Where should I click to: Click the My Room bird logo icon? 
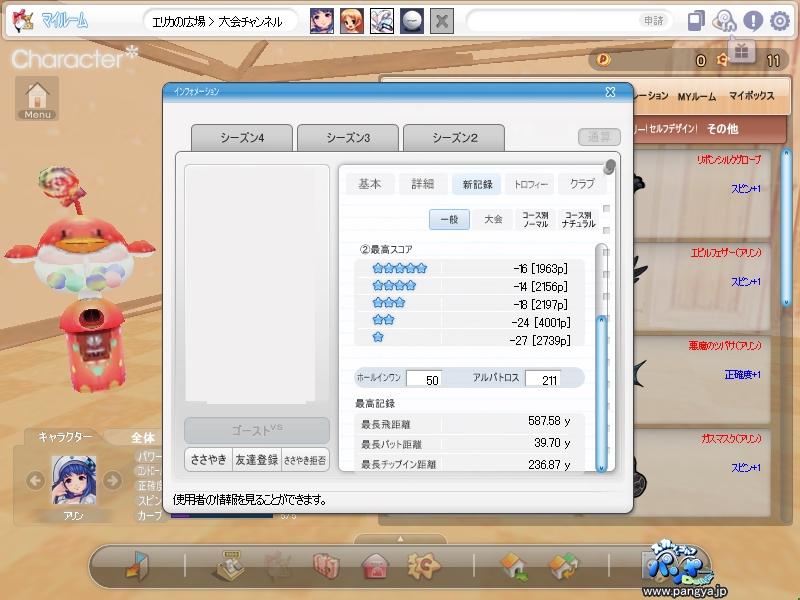[22, 21]
